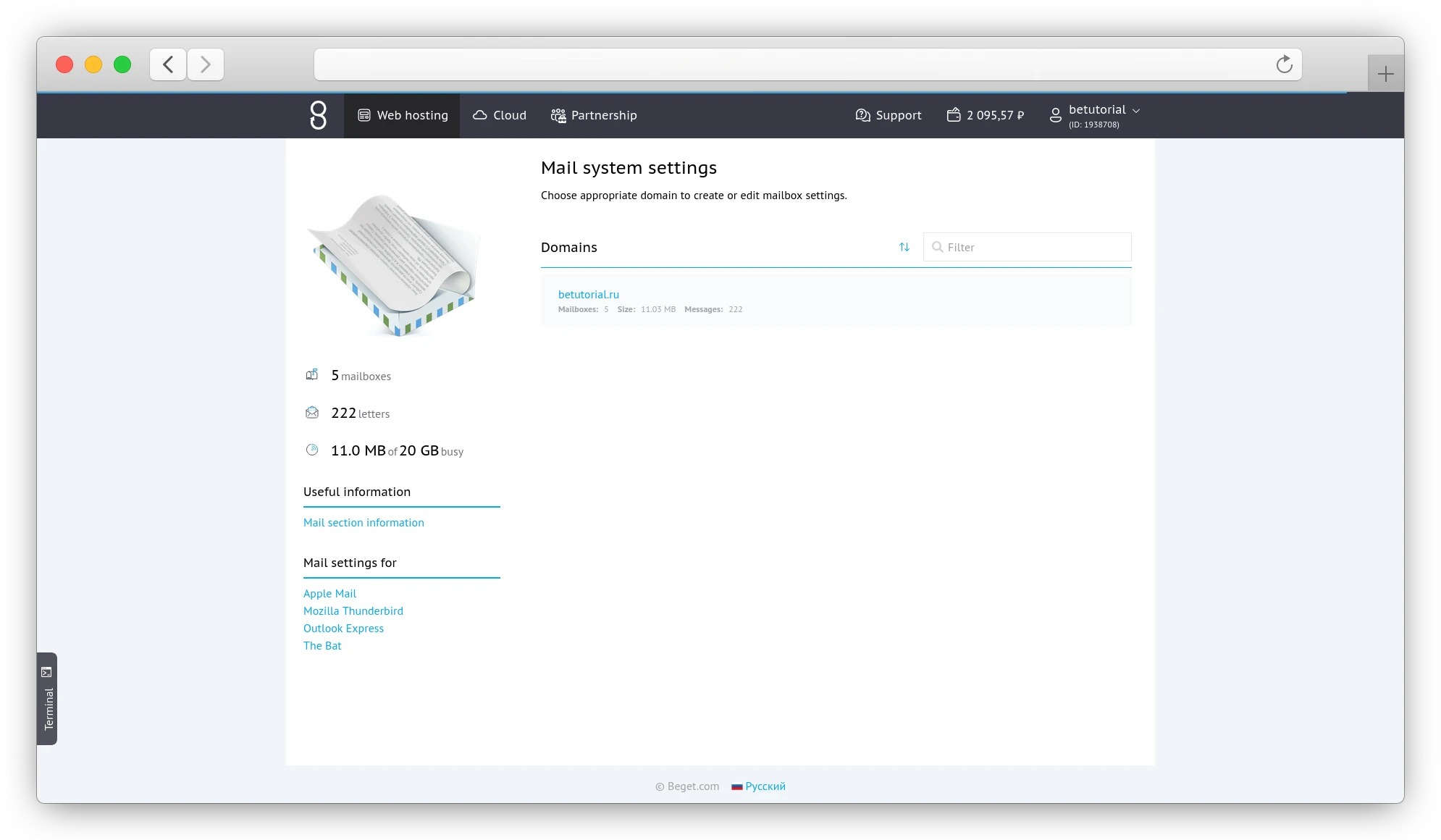Switch the language to Русский
The width and height of the screenshot is (1441, 840).
[765, 786]
